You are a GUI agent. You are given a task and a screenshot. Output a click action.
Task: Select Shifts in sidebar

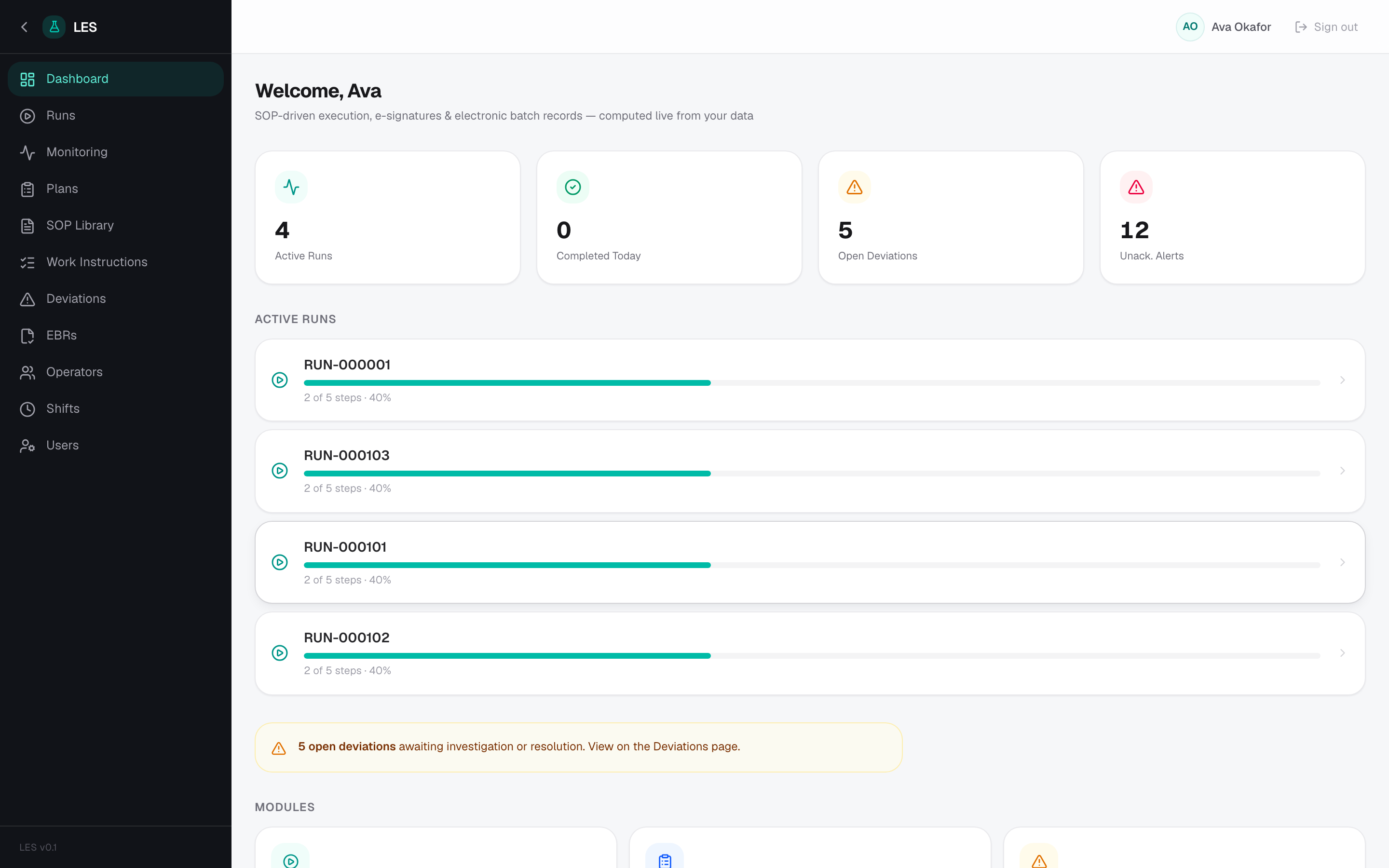(x=115, y=409)
